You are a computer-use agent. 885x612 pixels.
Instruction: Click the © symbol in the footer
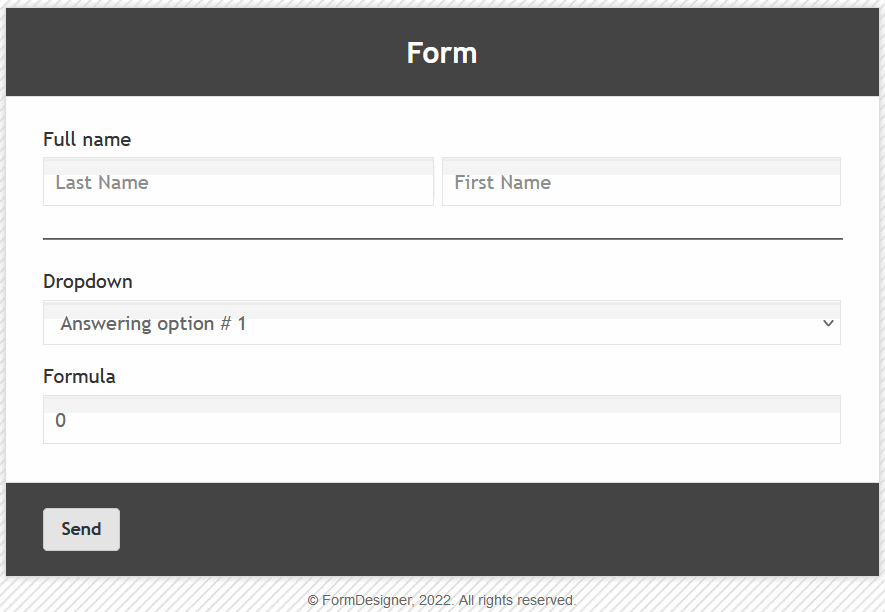(x=313, y=600)
